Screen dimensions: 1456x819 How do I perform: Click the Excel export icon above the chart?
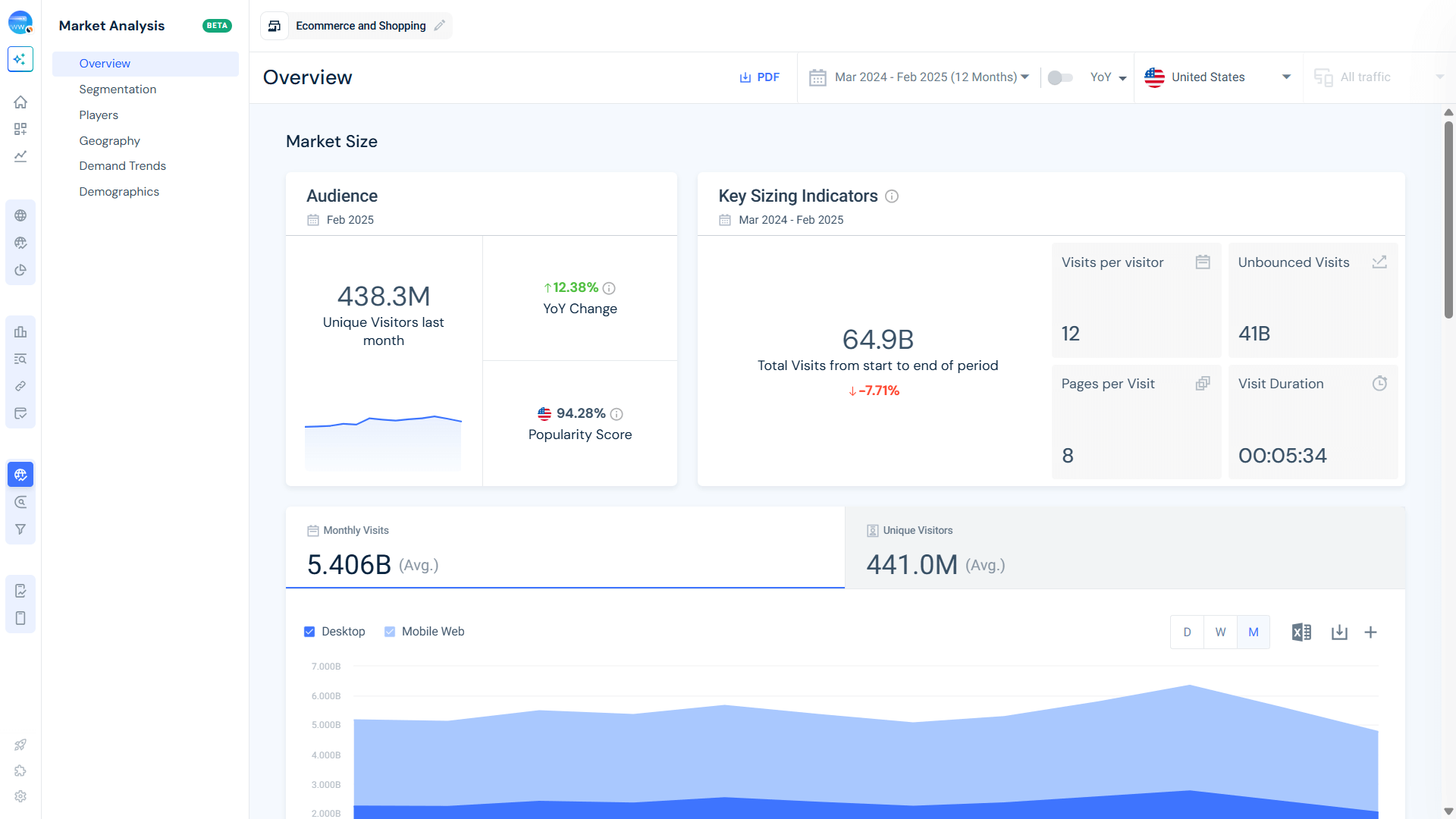pos(1301,632)
